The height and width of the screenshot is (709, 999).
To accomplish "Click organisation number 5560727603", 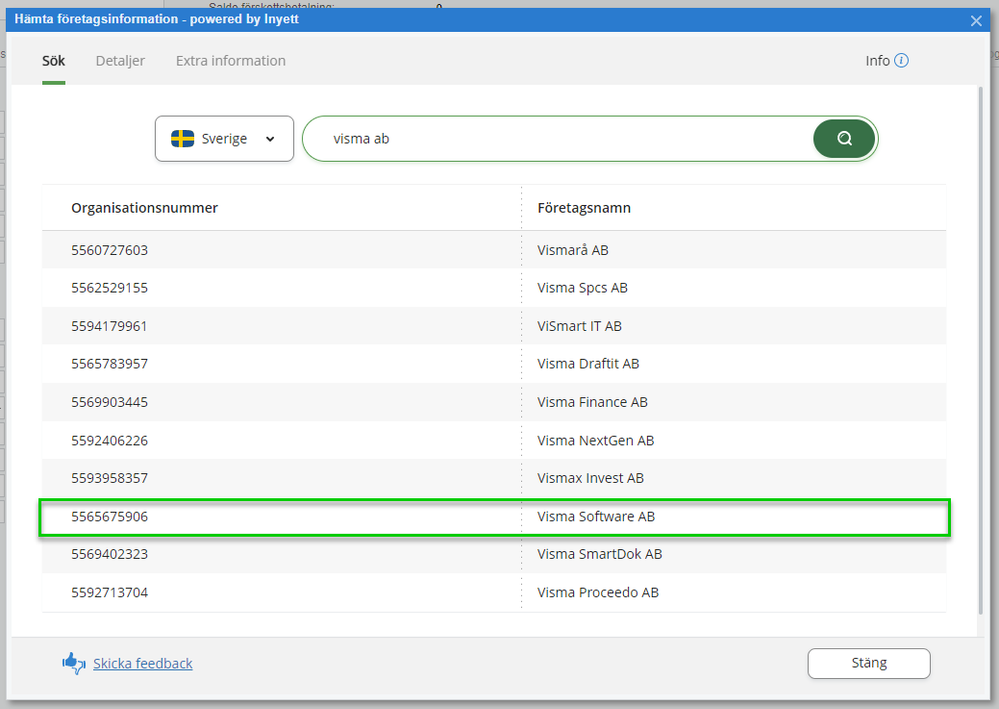I will coord(110,250).
